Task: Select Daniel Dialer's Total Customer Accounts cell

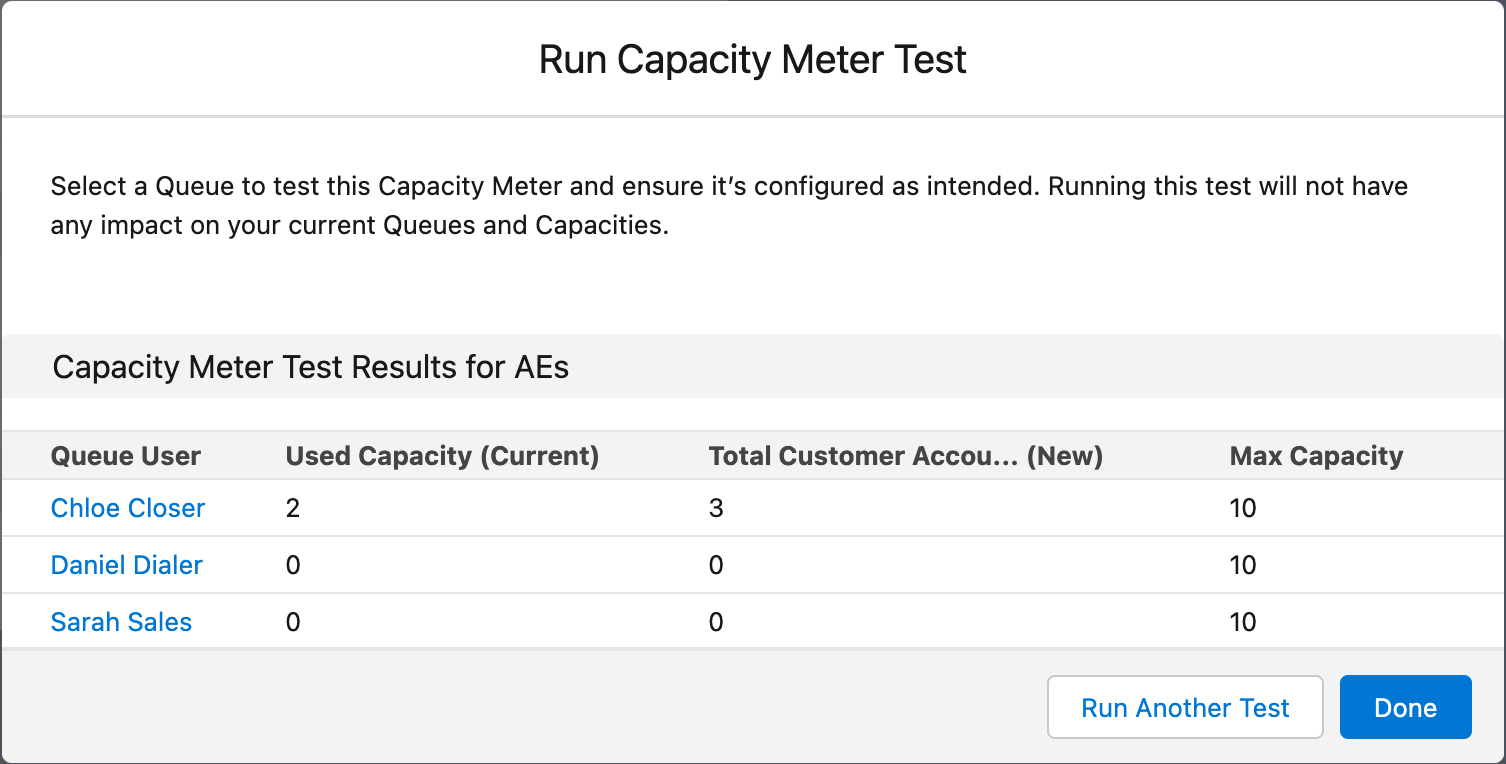Action: pos(716,565)
